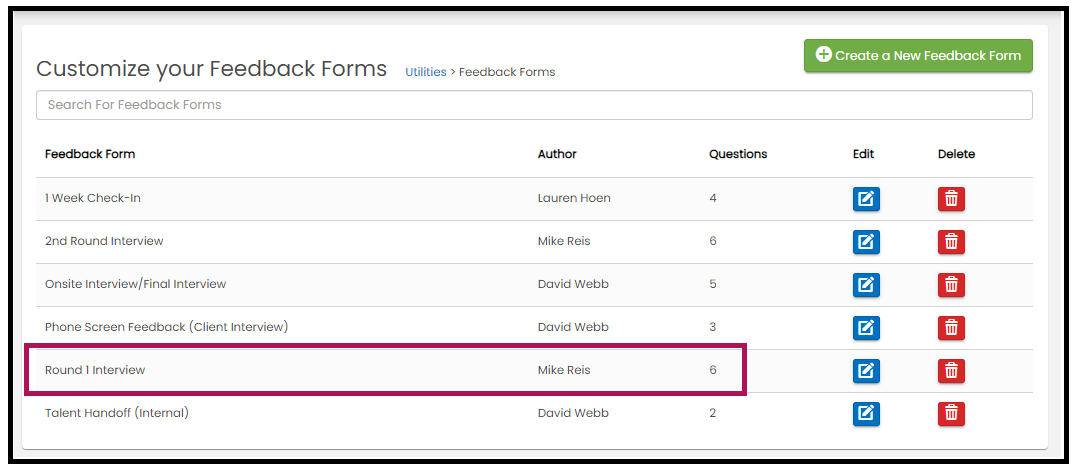This screenshot has width=1082, height=469.
Task: Edit the Talent Handoff (Internal) form
Action: [866, 414]
